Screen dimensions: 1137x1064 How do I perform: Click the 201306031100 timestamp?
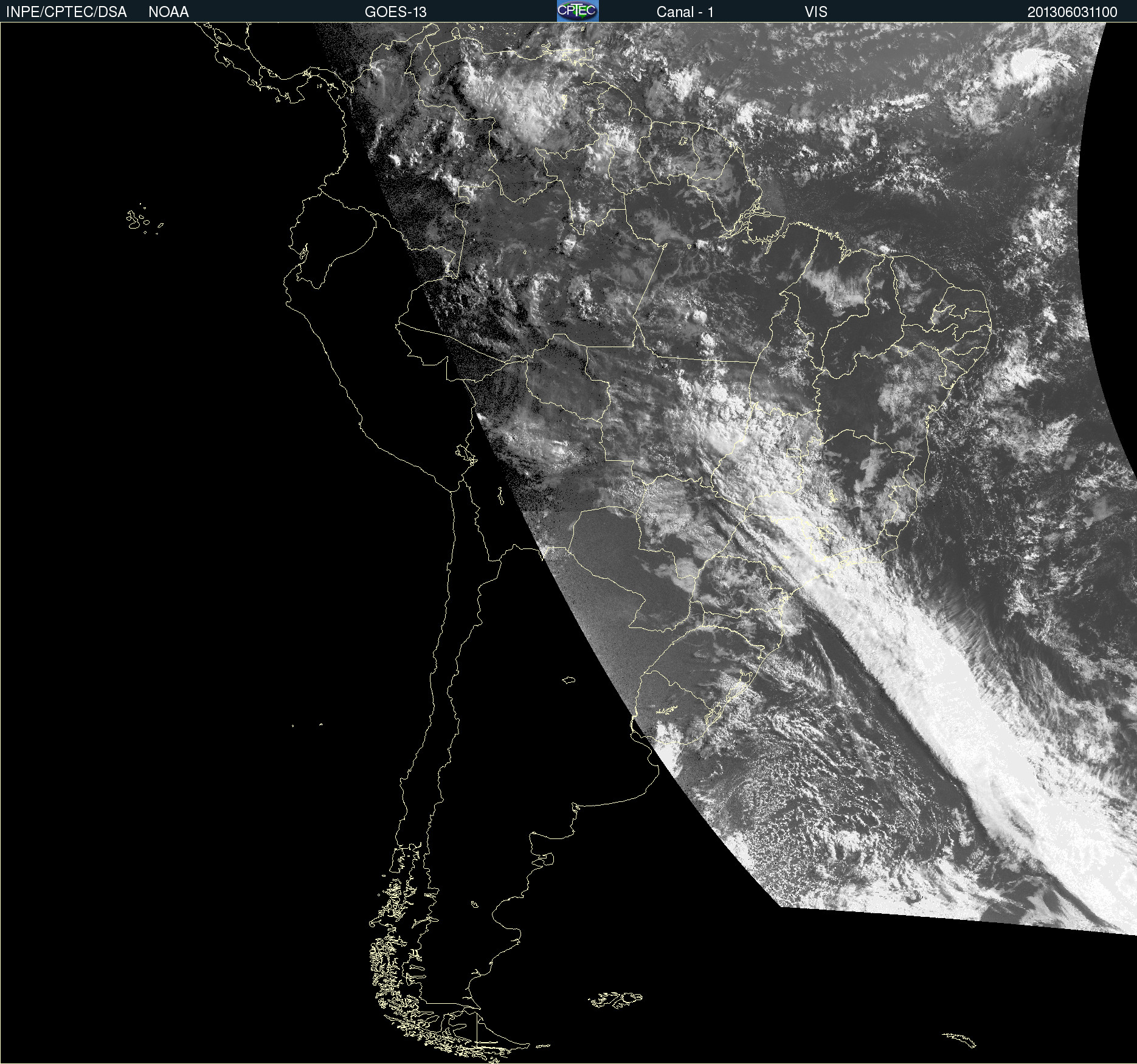pos(1073,12)
